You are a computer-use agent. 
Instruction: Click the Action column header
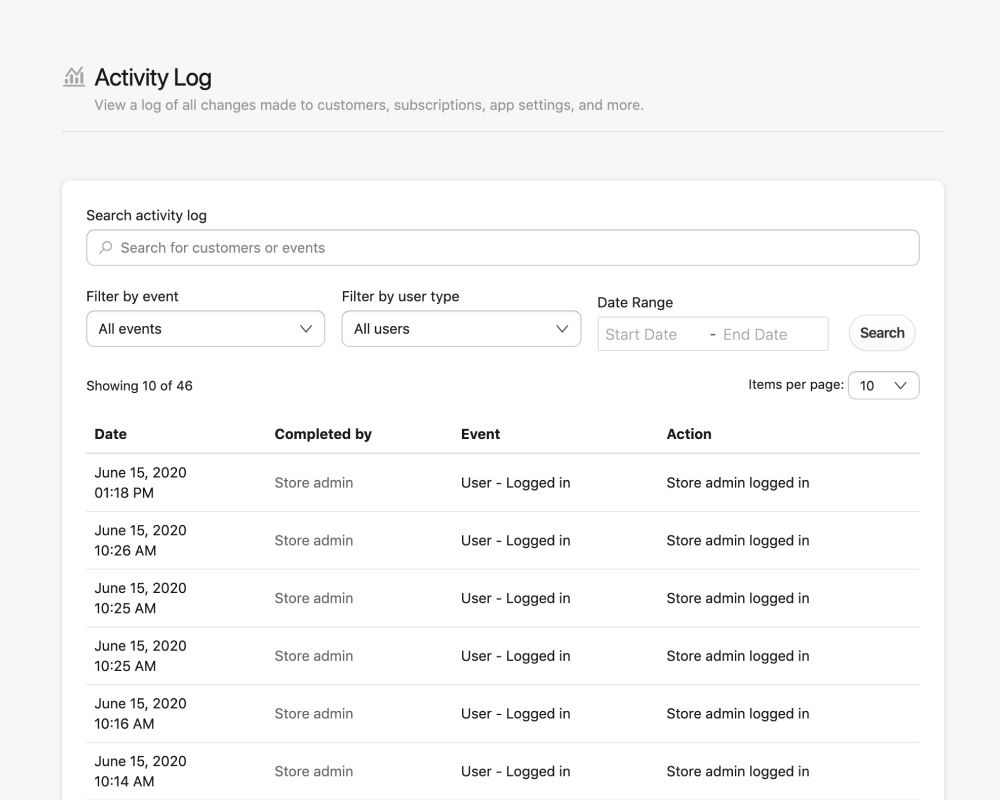689,434
